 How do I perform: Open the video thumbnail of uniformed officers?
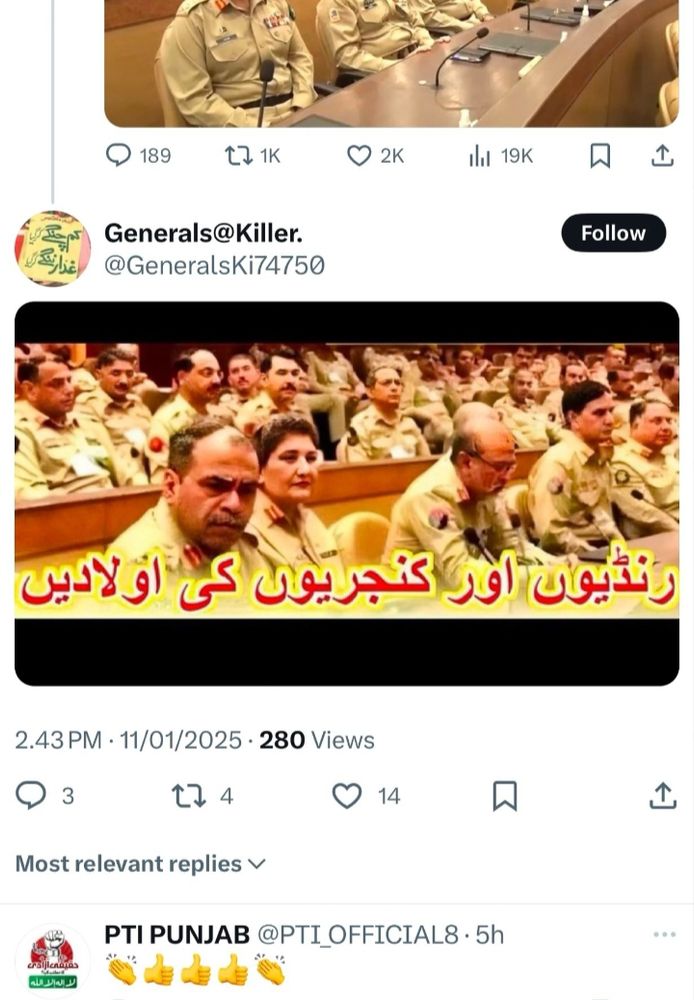tap(347, 494)
